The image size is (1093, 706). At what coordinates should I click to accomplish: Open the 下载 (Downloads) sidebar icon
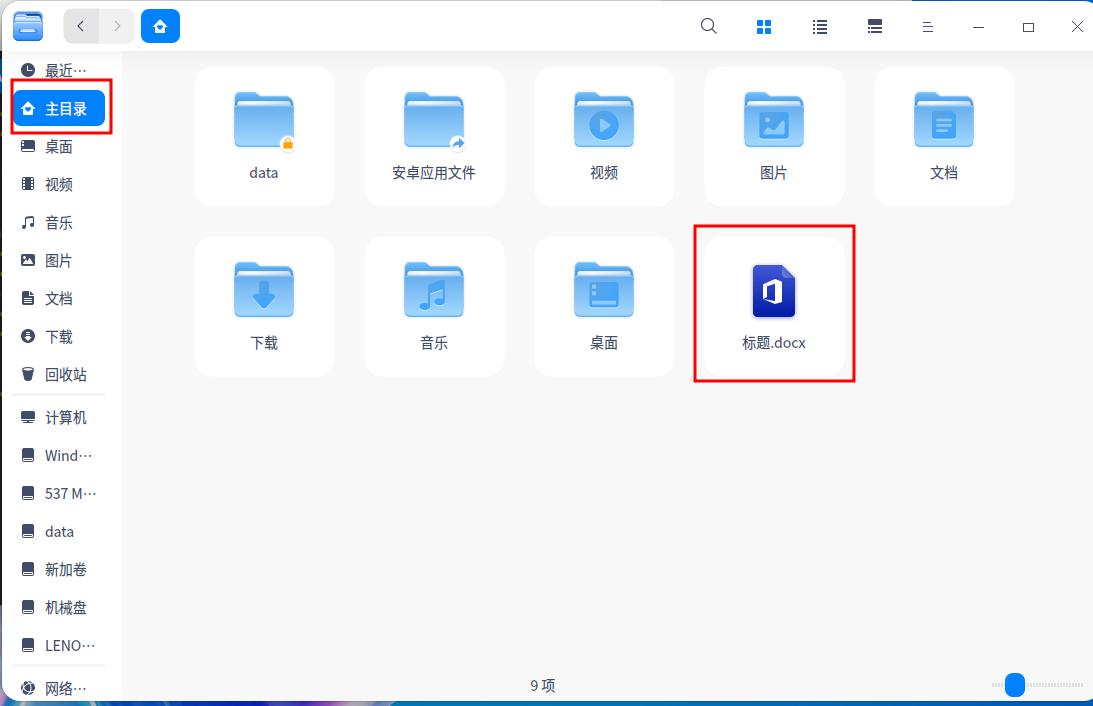point(57,336)
